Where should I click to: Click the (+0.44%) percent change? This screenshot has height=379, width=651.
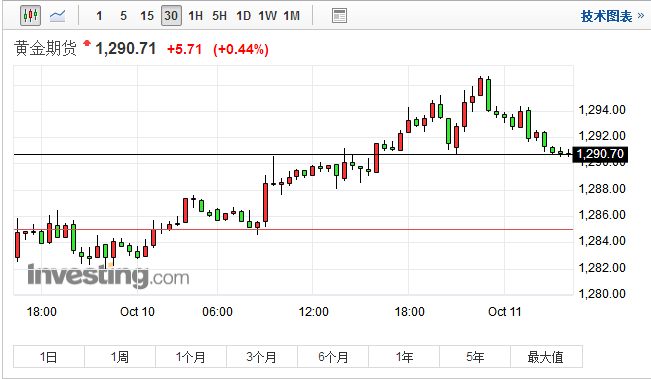pos(241,49)
